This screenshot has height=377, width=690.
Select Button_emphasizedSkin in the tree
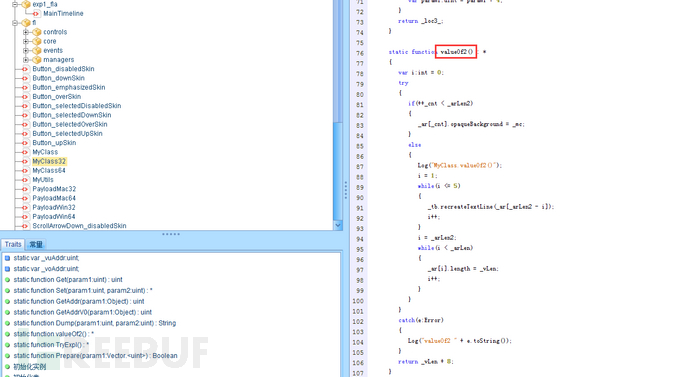pos(69,87)
